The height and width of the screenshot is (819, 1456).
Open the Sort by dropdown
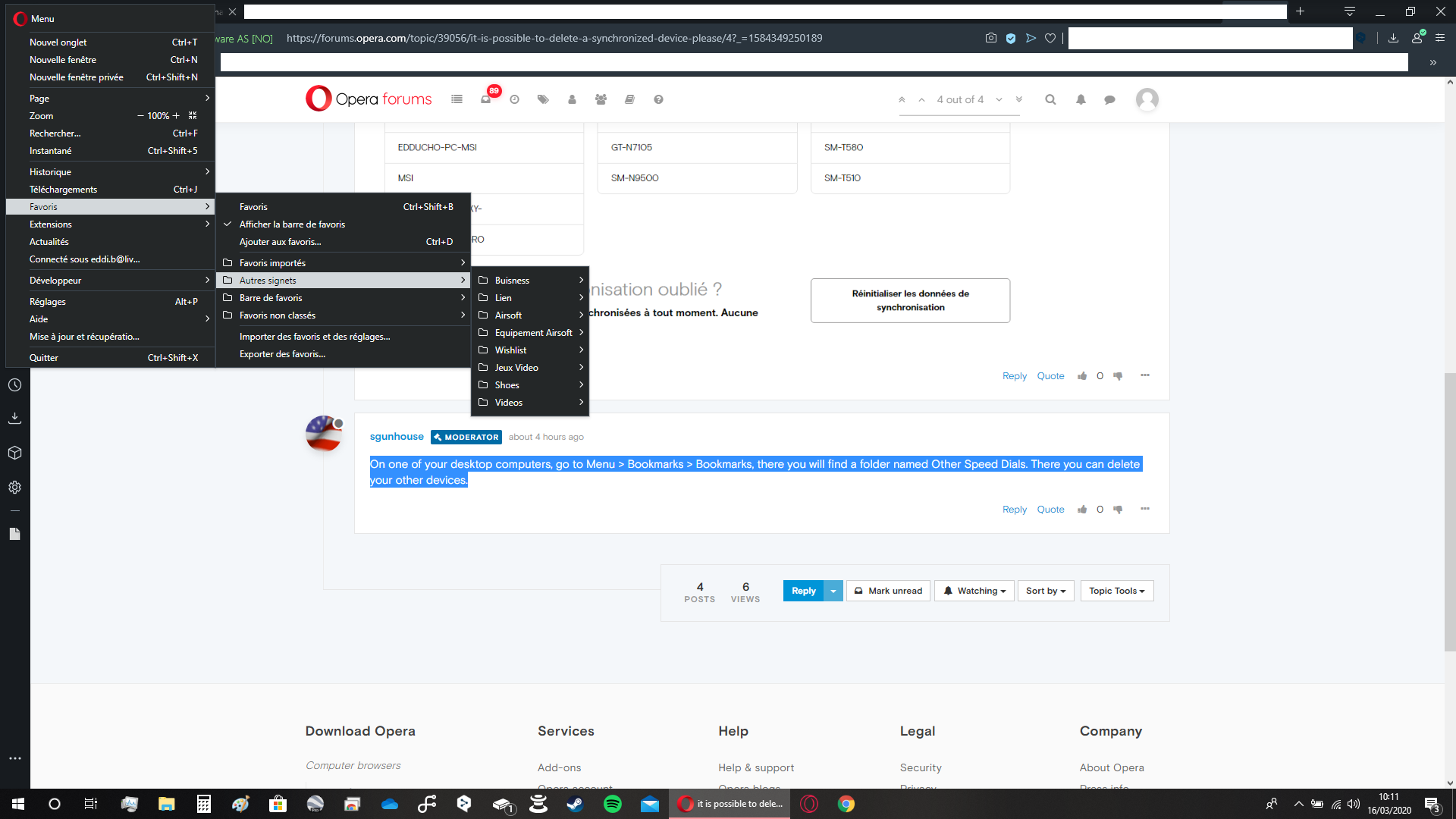[1046, 591]
